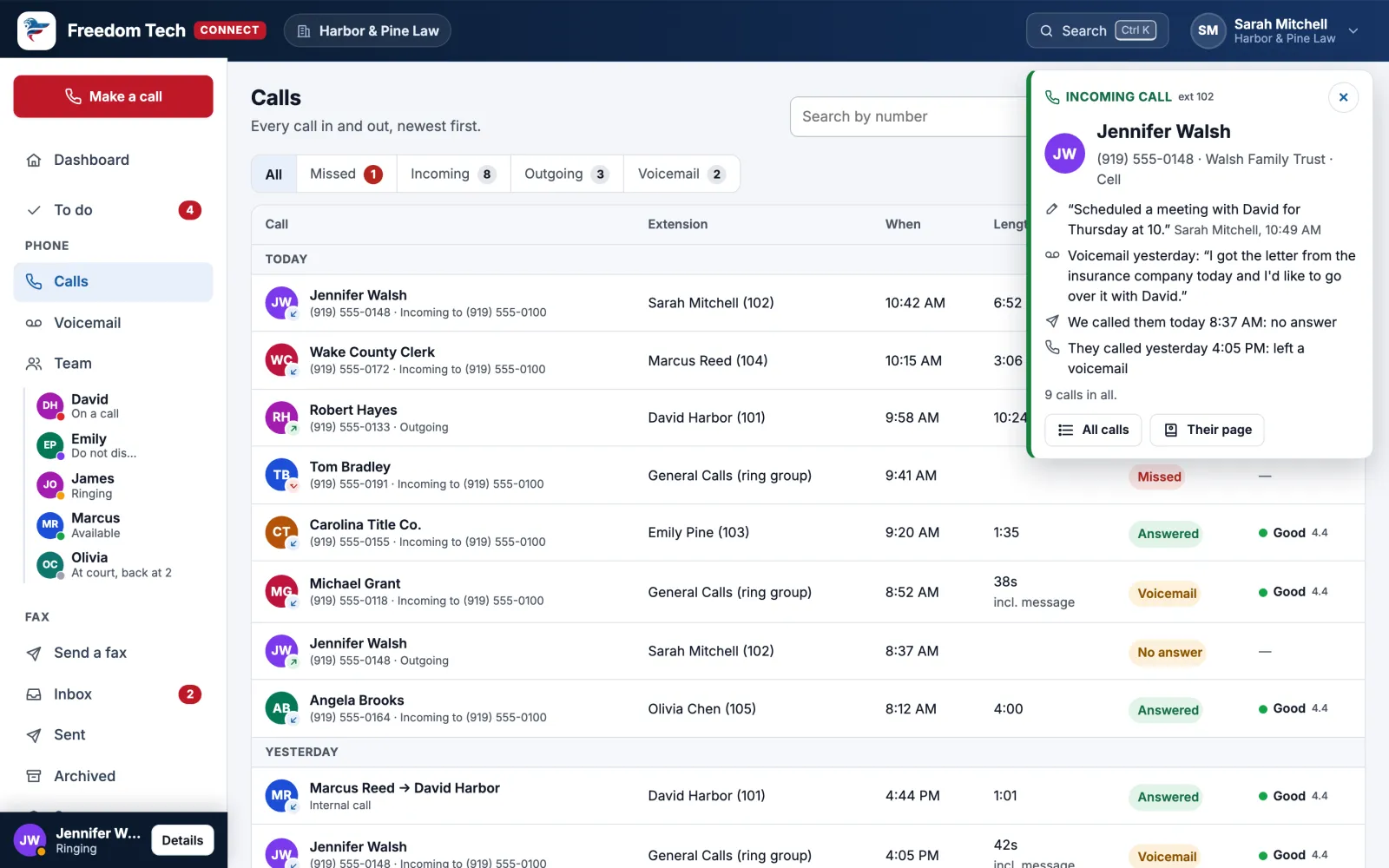The image size is (1389, 868).
Task: Open the Search box in header
Action: (x=1097, y=30)
